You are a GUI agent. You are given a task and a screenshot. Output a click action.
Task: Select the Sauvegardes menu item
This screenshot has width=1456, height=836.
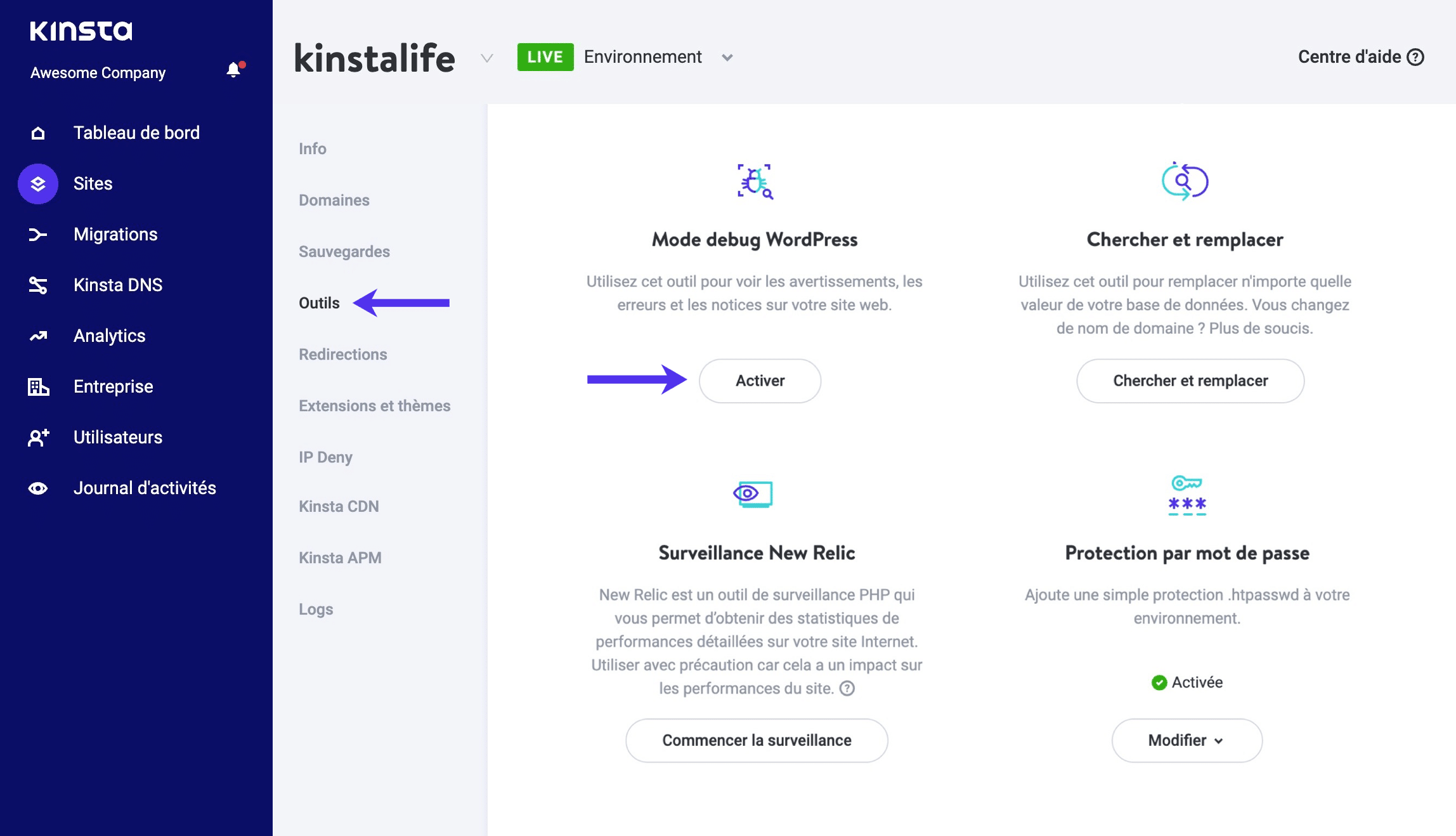click(x=344, y=251)
